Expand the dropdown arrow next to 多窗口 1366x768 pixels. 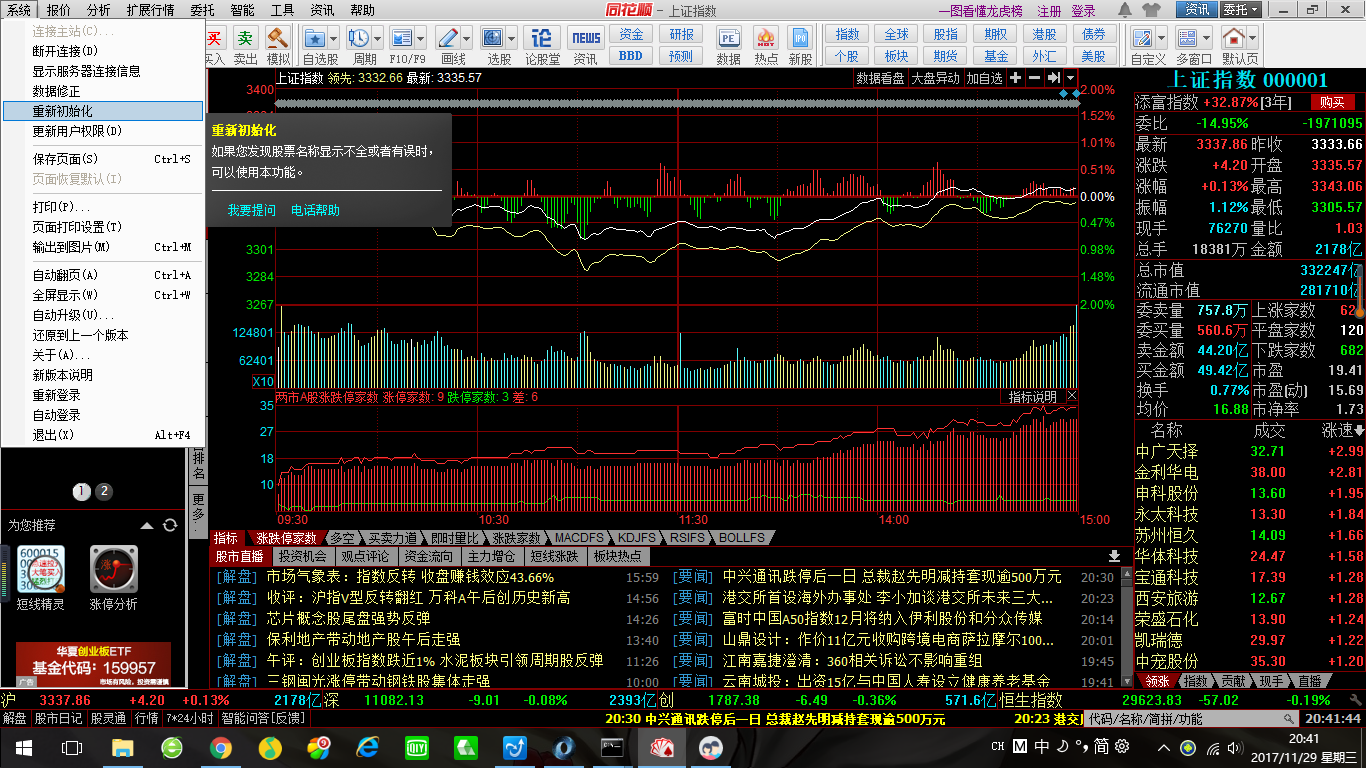point(1208,38)
